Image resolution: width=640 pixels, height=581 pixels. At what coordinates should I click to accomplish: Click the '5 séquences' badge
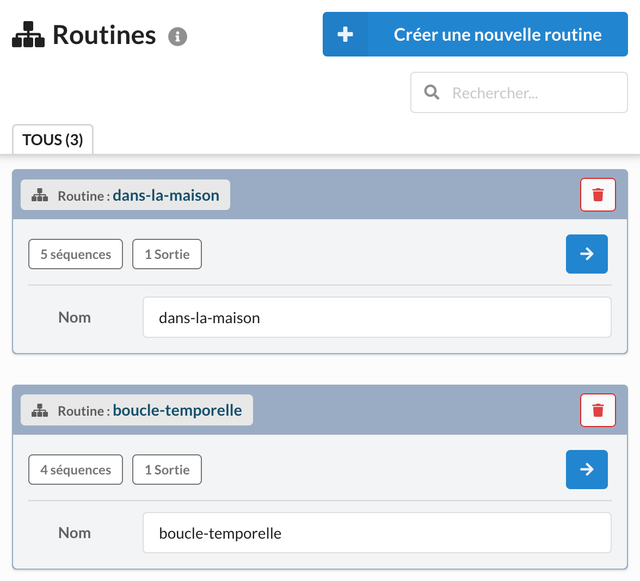coord(76,254)
